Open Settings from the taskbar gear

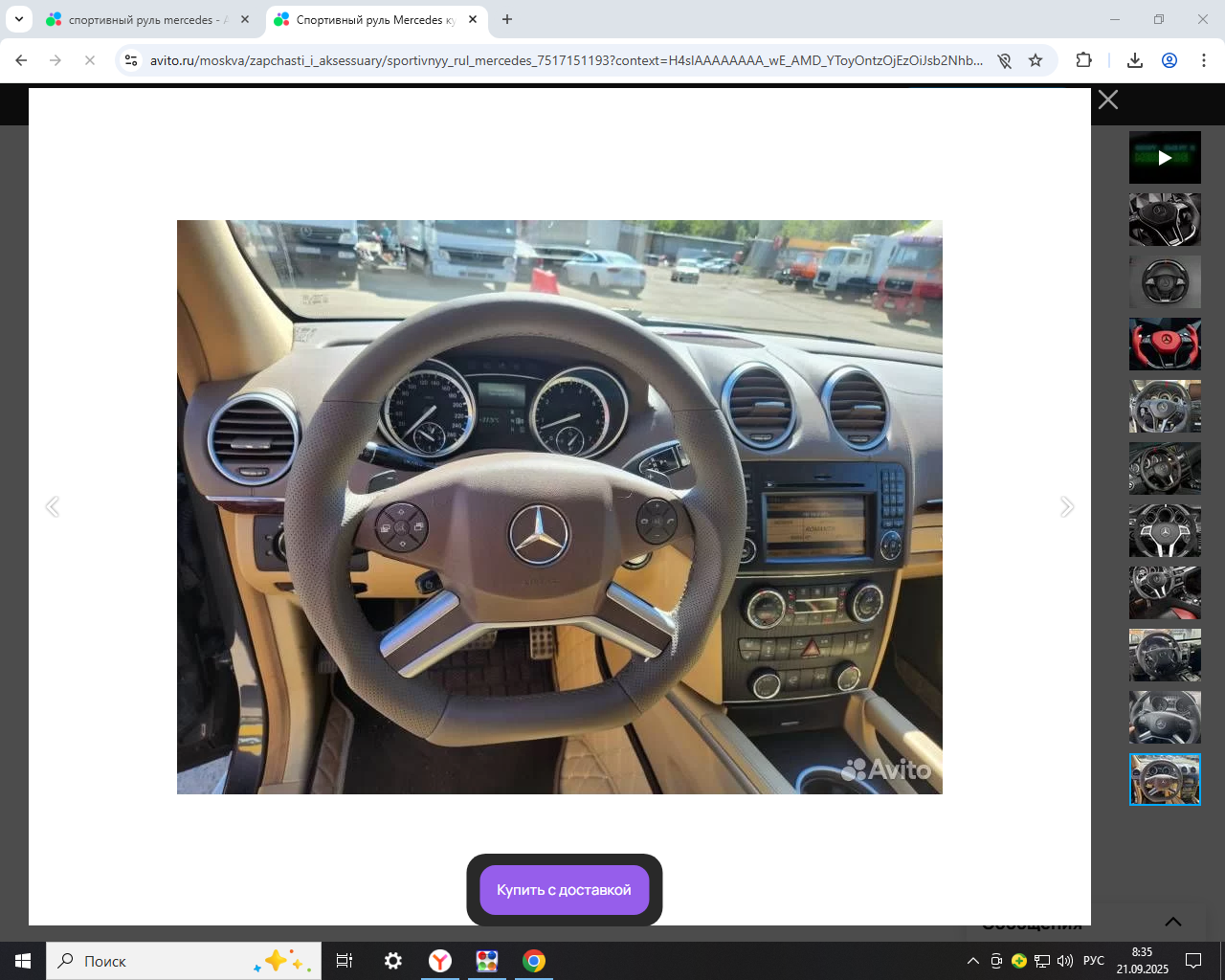pyautogui.click(x=393, y=961)
